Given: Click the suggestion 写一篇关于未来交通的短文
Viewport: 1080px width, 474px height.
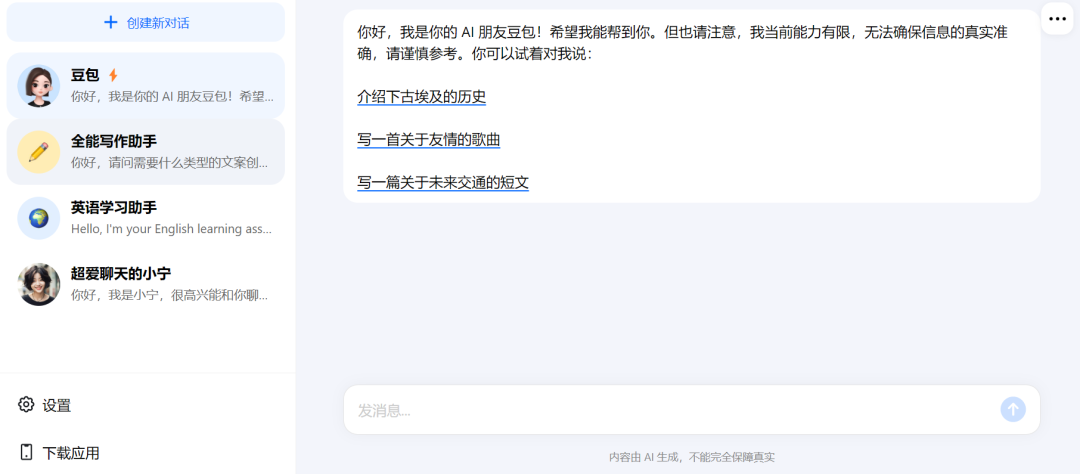Looking at the screenshot, I should click(x=443, y=183).
